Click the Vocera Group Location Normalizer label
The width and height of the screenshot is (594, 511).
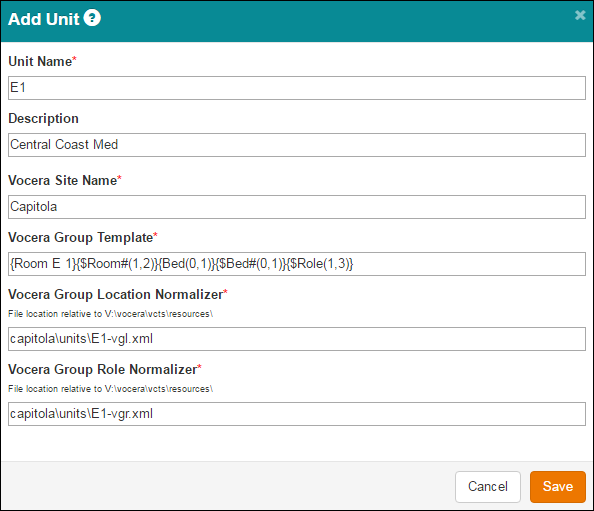[116, 294]
